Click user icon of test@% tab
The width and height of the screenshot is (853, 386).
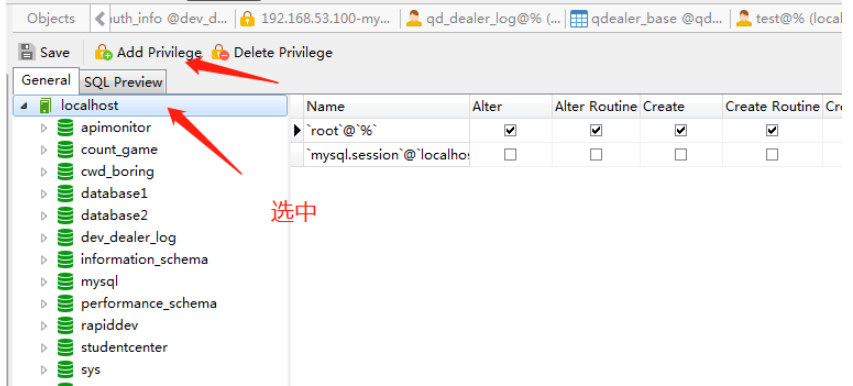744,19
